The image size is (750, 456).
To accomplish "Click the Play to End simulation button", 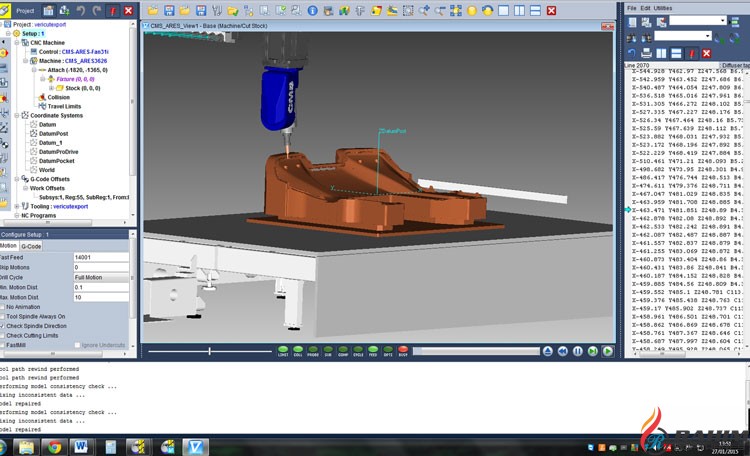I will click(x=608, y=351).
